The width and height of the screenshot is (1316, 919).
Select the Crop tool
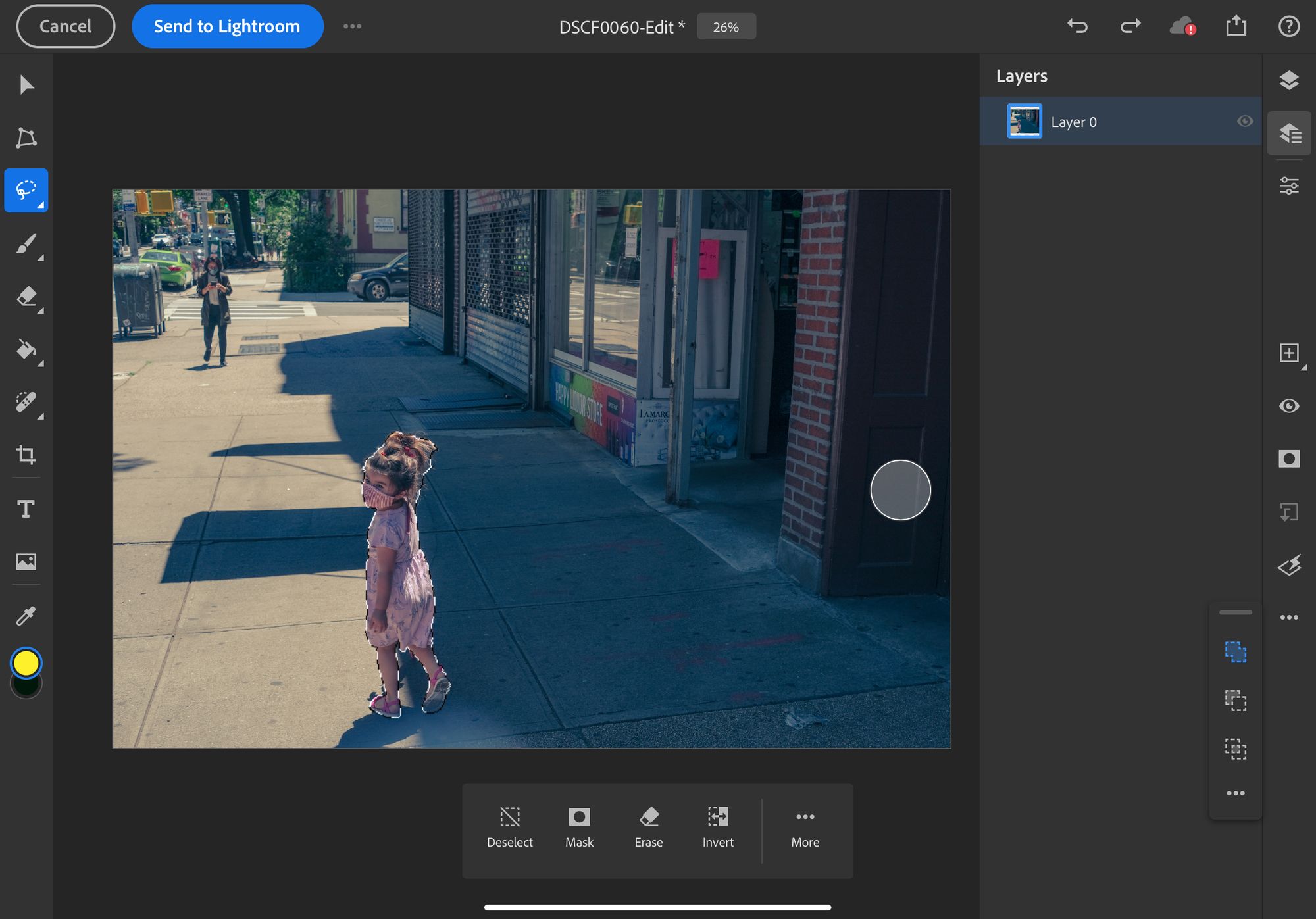click(x=26, y=455)
